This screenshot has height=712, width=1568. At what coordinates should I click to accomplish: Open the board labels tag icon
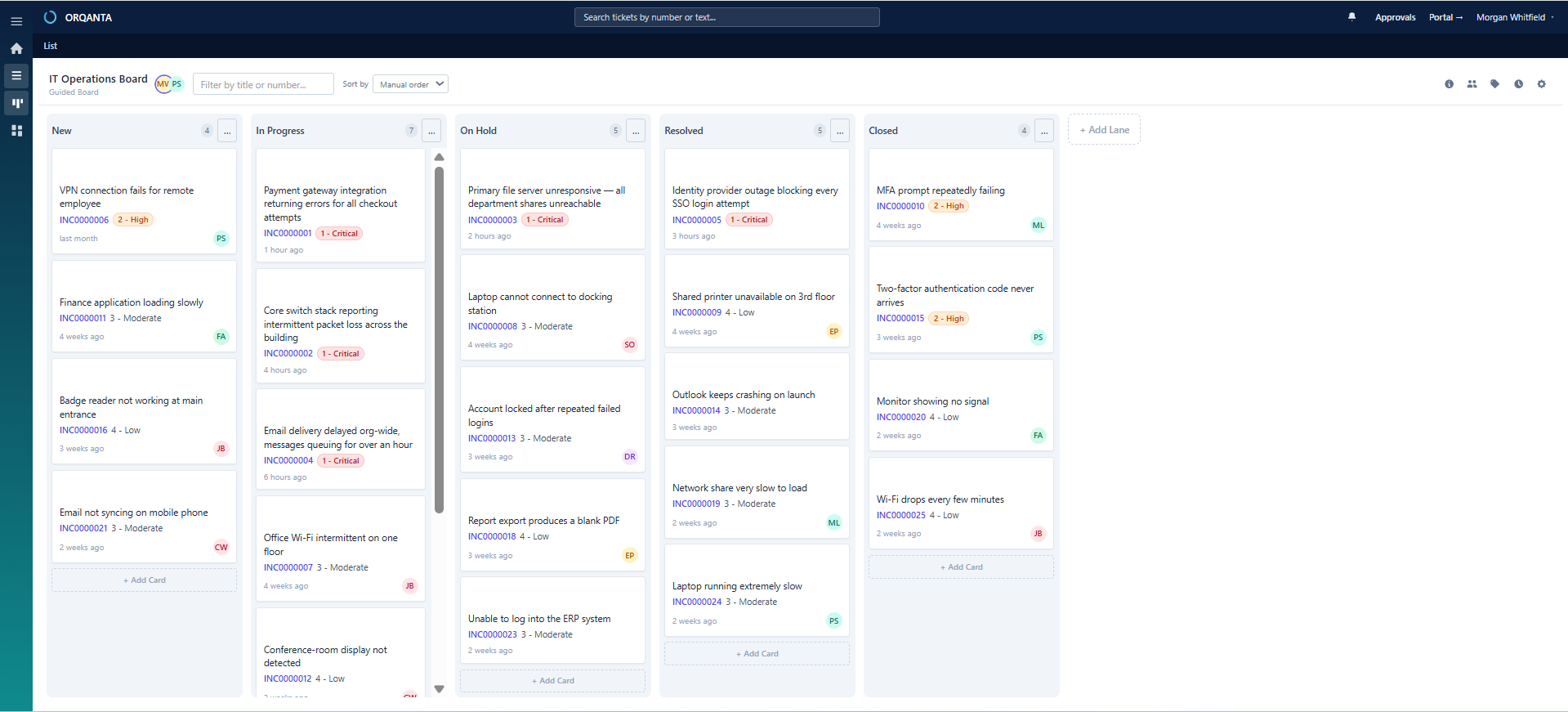pyautogui.click(x=1494, y=84)
